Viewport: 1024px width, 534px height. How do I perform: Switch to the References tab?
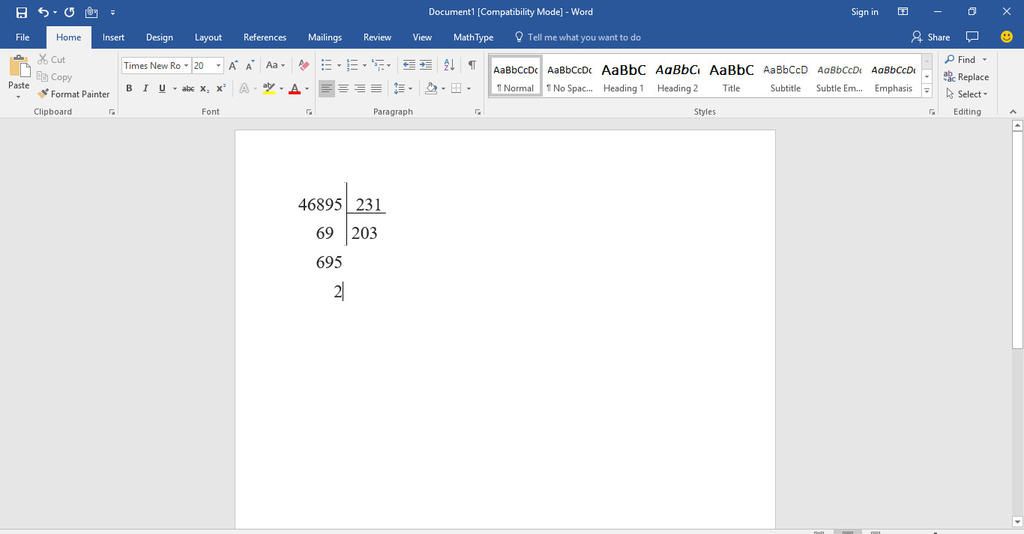[x=264, y=37]
